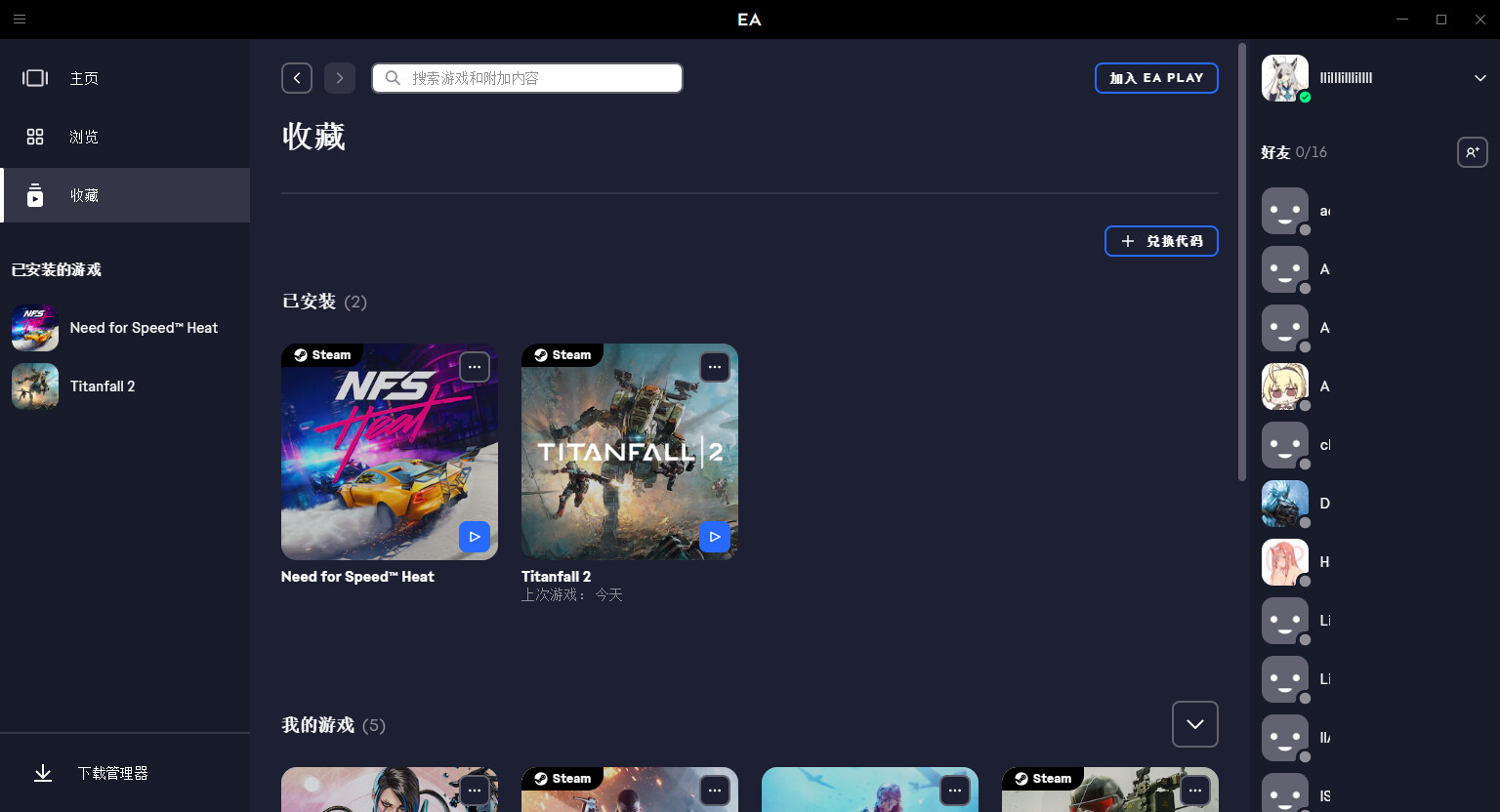Open options menu on Need for Speed Heat card
Viewport: 1500px width, 812px height.
[x=475, y=367]
